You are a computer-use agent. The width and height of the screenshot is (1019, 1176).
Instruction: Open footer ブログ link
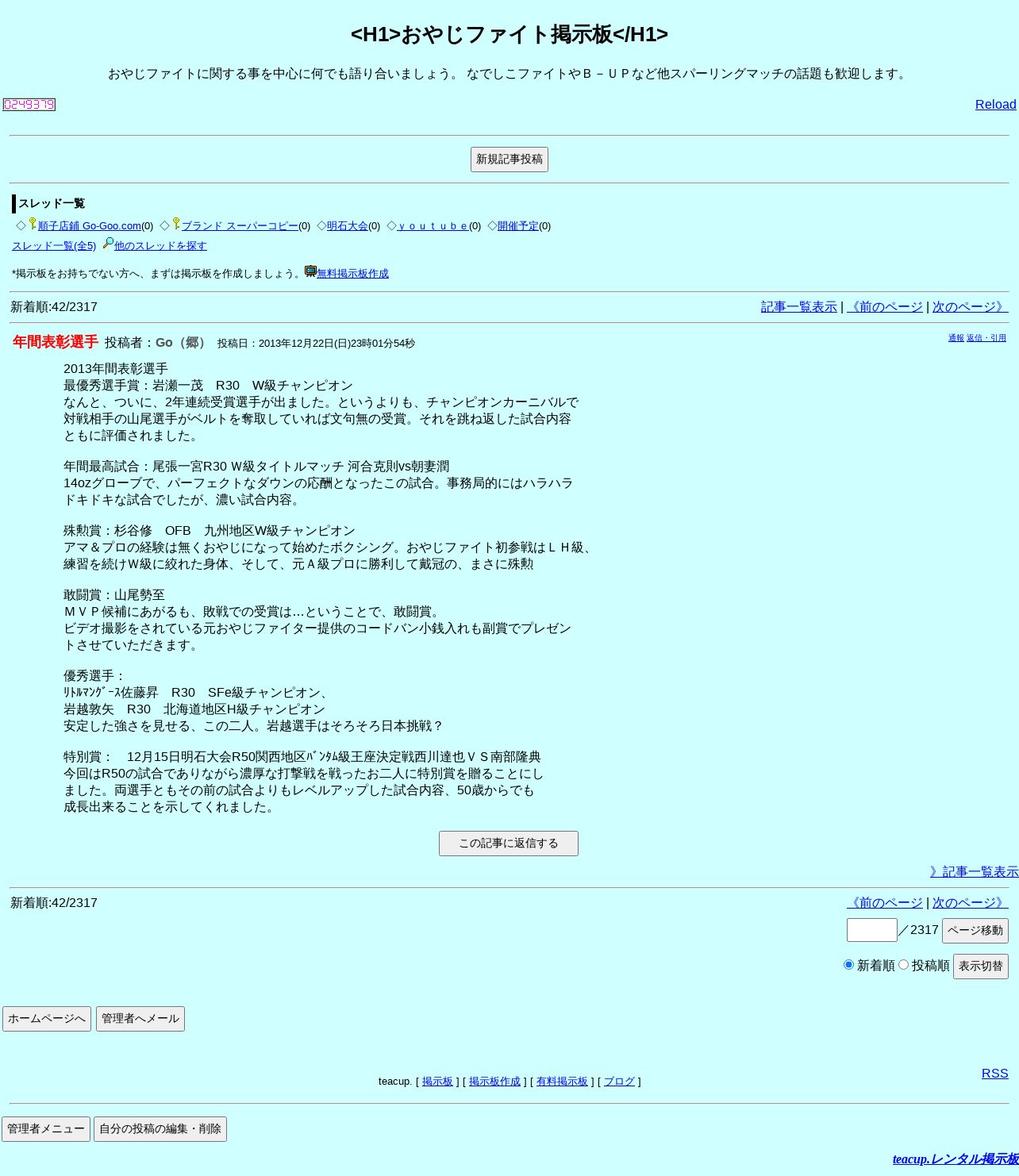click(619, 1082)
